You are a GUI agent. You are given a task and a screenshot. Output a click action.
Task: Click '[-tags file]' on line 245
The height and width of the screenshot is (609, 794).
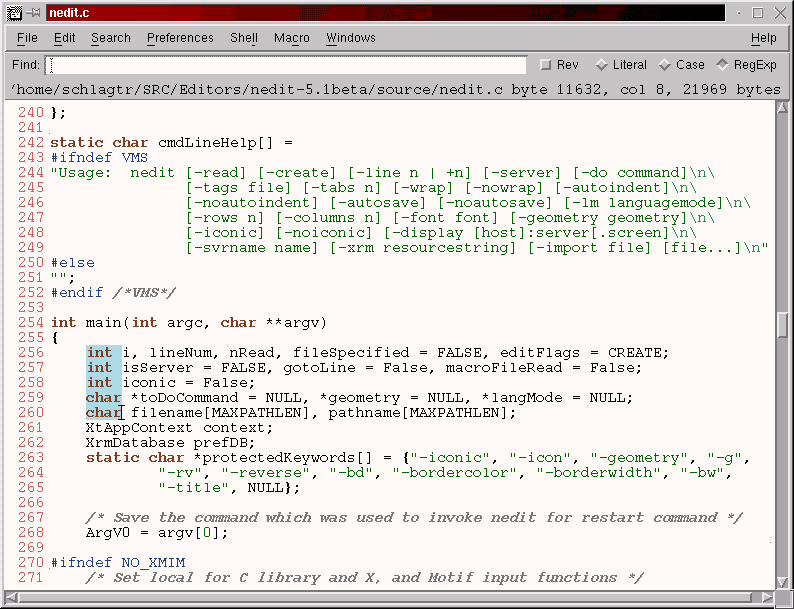click(x=238, y=188)
